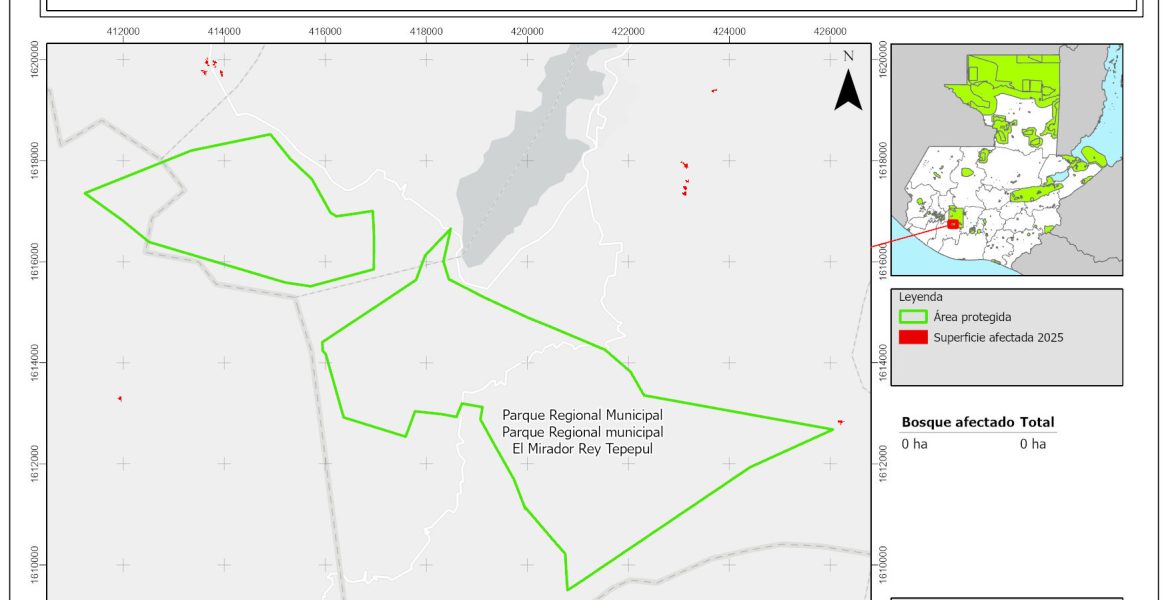The image size is (1170, 600).
Task: Click the 0 ha value under Total
Action: point(1033,444)
